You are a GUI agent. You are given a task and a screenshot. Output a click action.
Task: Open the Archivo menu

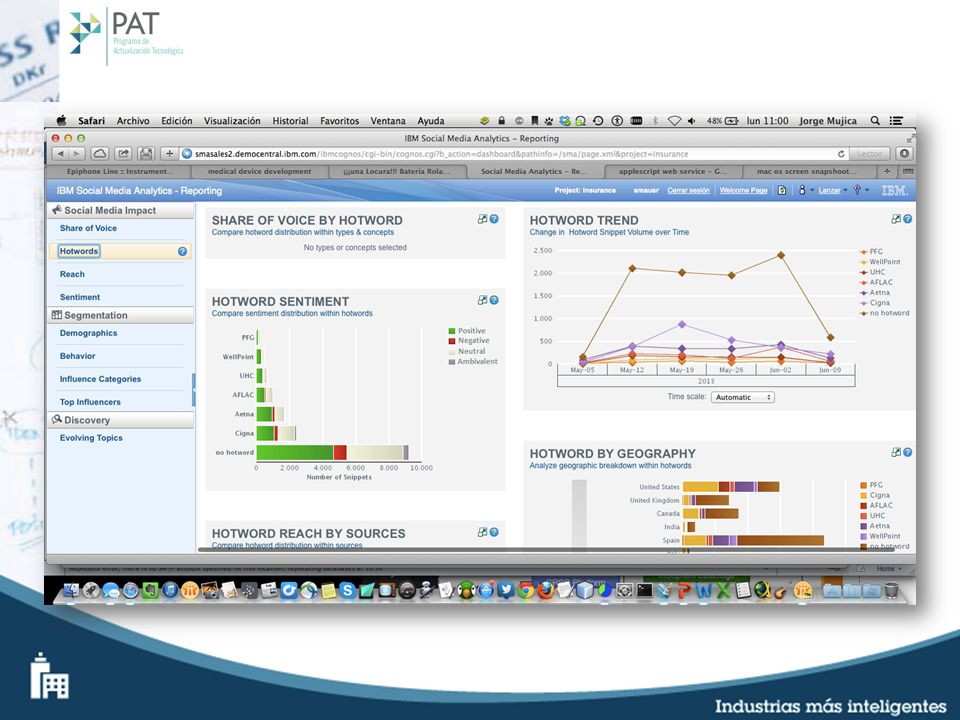133,121
